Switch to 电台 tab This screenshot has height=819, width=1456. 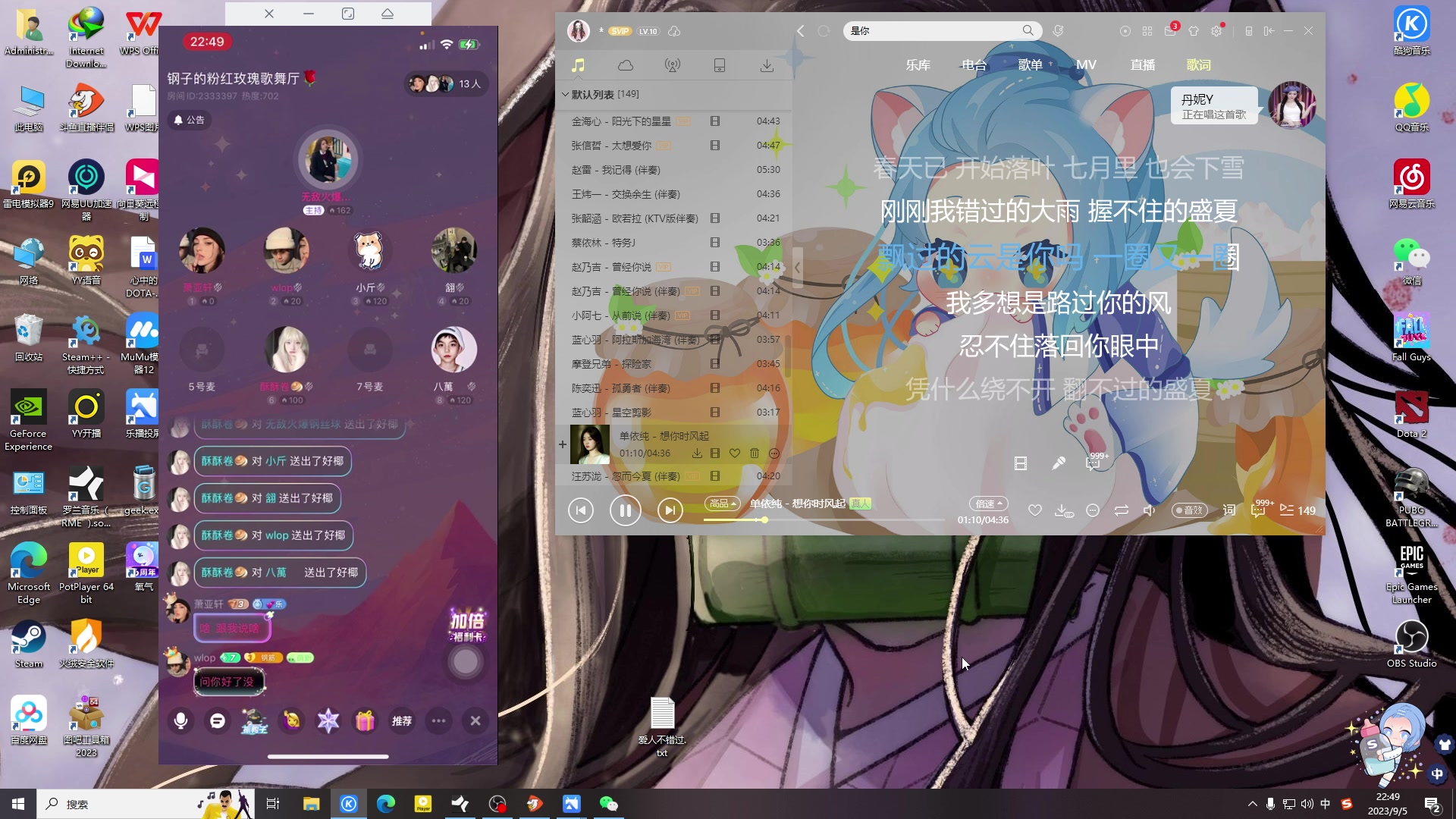974,65
